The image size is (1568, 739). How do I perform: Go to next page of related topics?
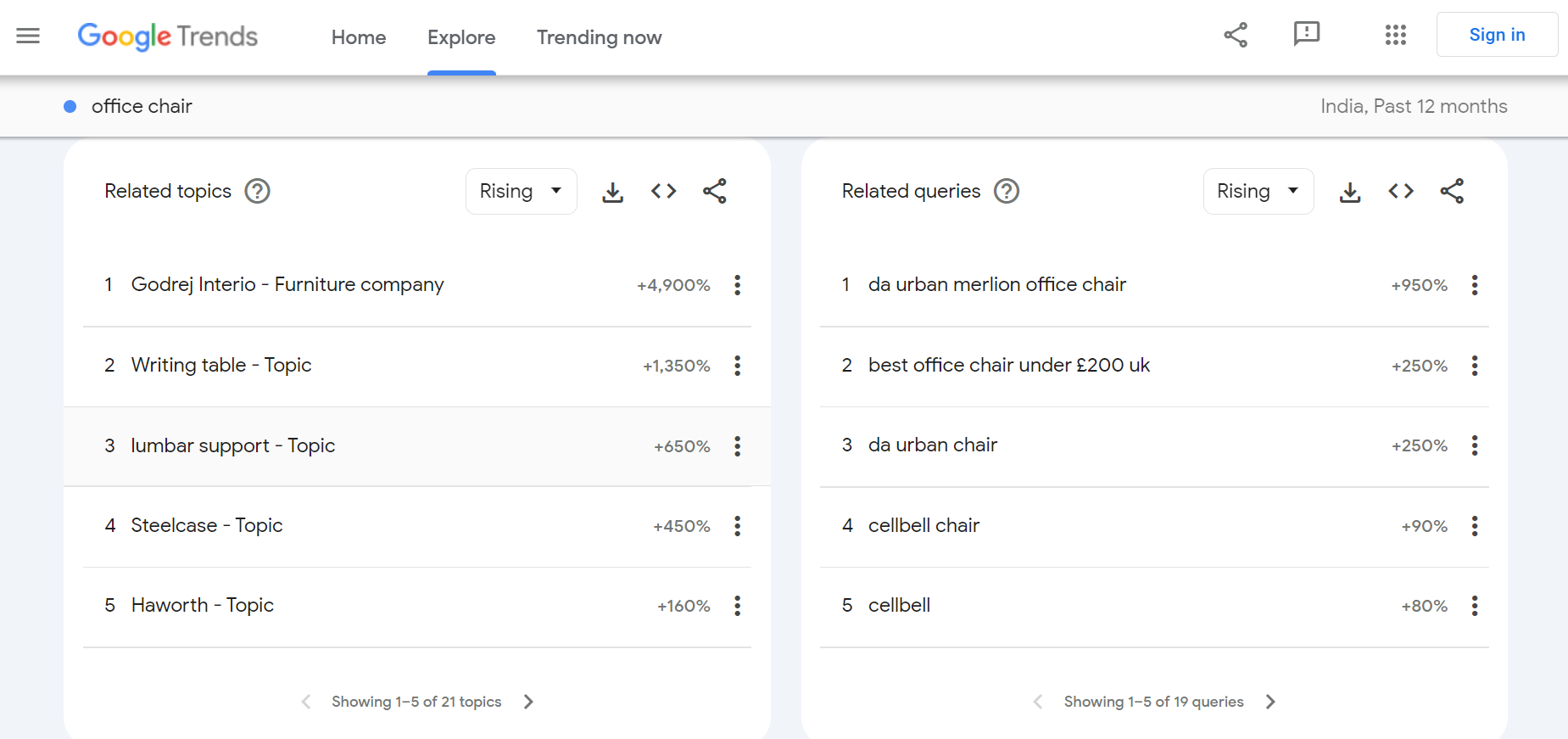pos(528,702)
